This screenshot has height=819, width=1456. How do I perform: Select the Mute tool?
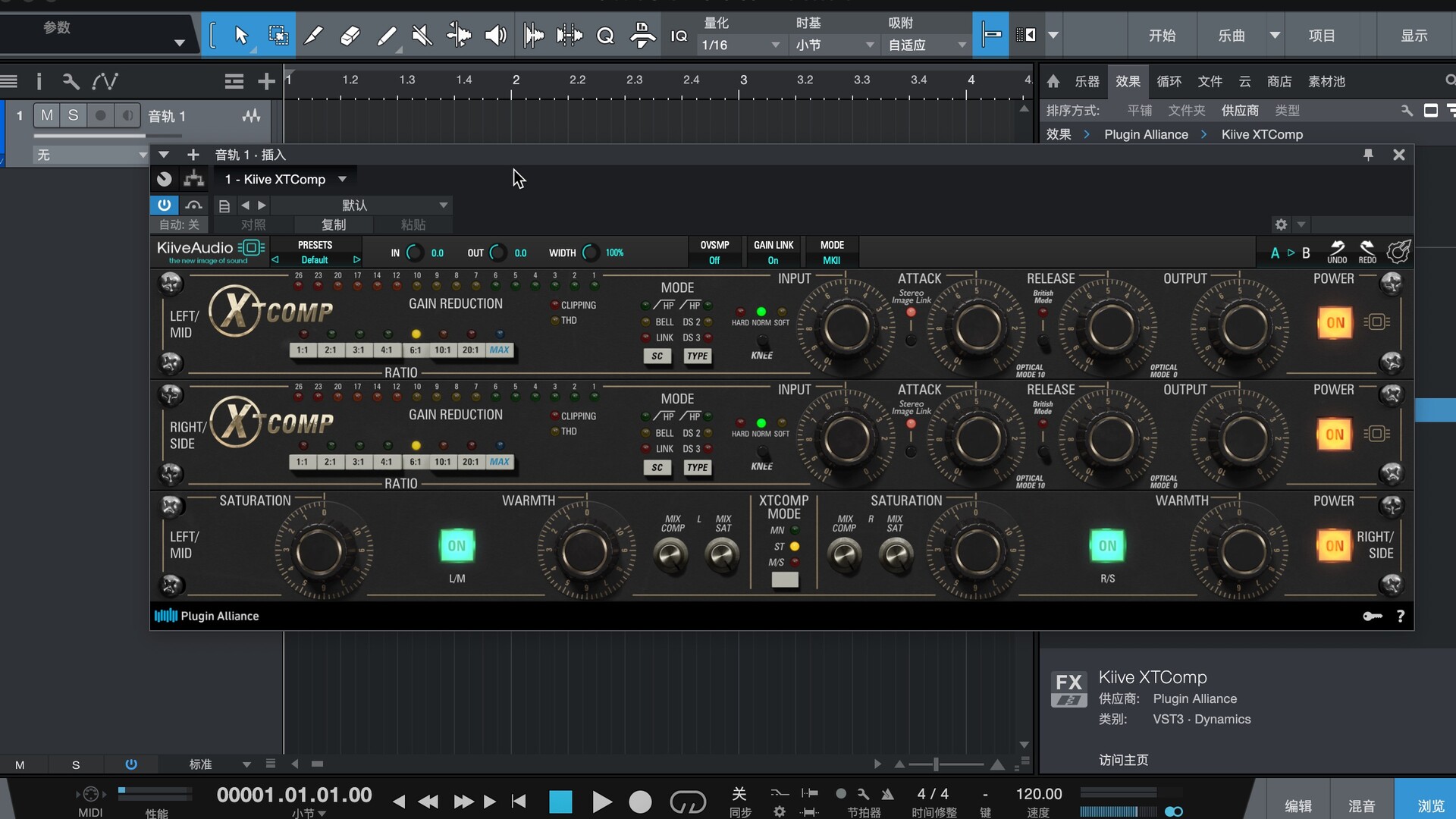click(x=422, y=36)
